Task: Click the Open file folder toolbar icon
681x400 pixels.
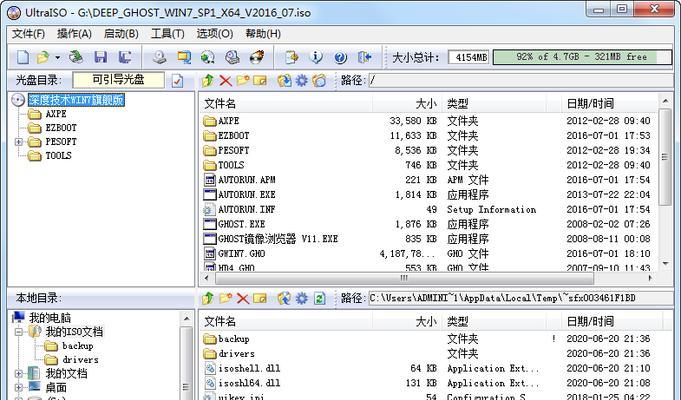Action: (43, 57)
